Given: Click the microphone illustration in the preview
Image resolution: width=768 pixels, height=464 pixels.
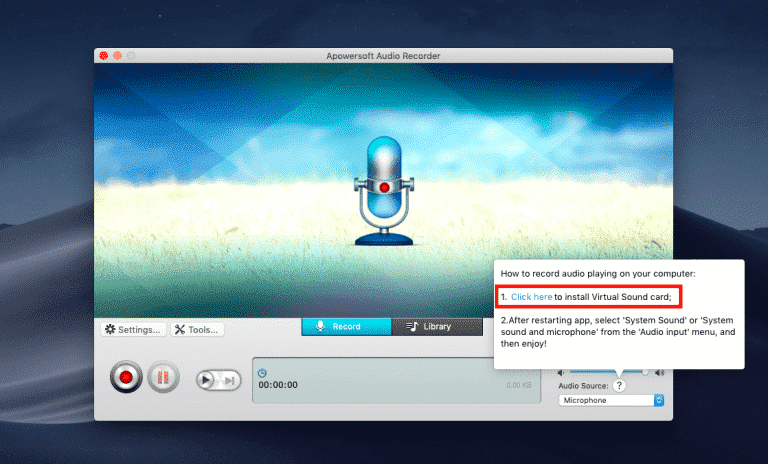Looking at the screenshot, I should point(384,191).
